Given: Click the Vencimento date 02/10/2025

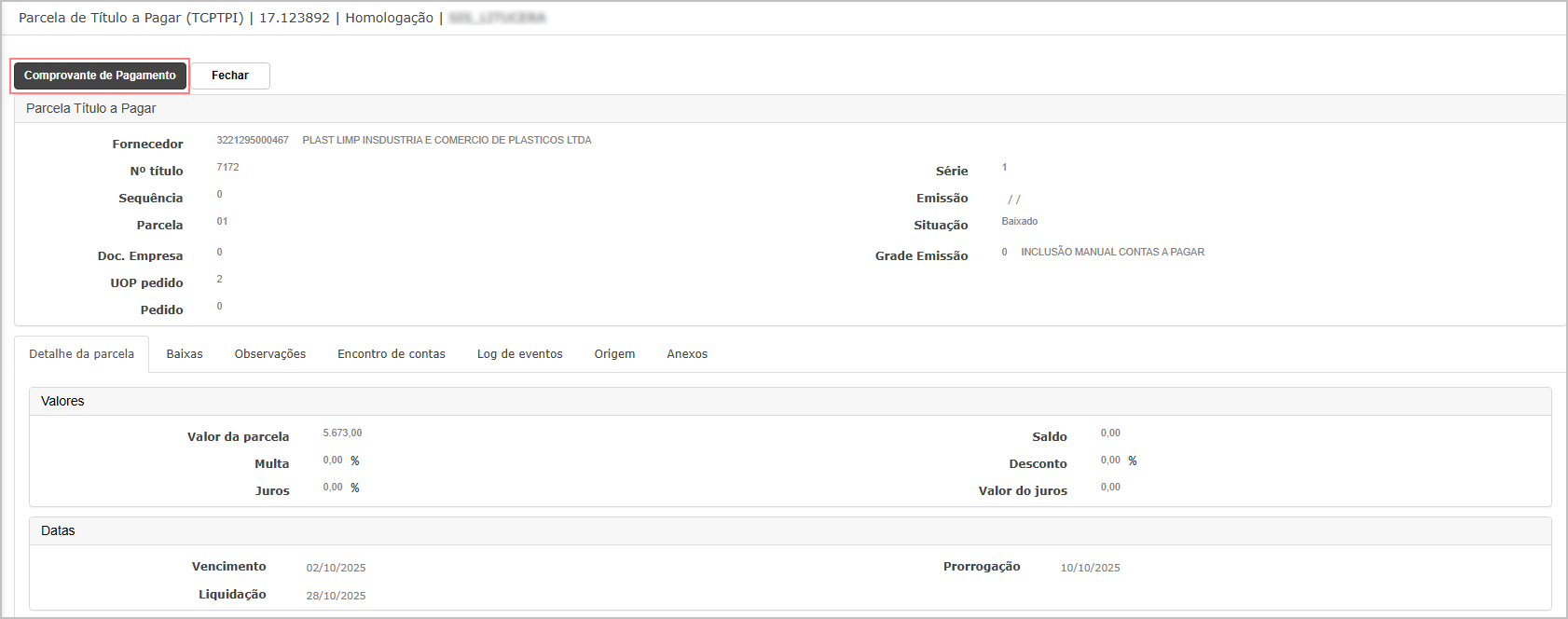Looking at the screenshot, I should (336, 568).
